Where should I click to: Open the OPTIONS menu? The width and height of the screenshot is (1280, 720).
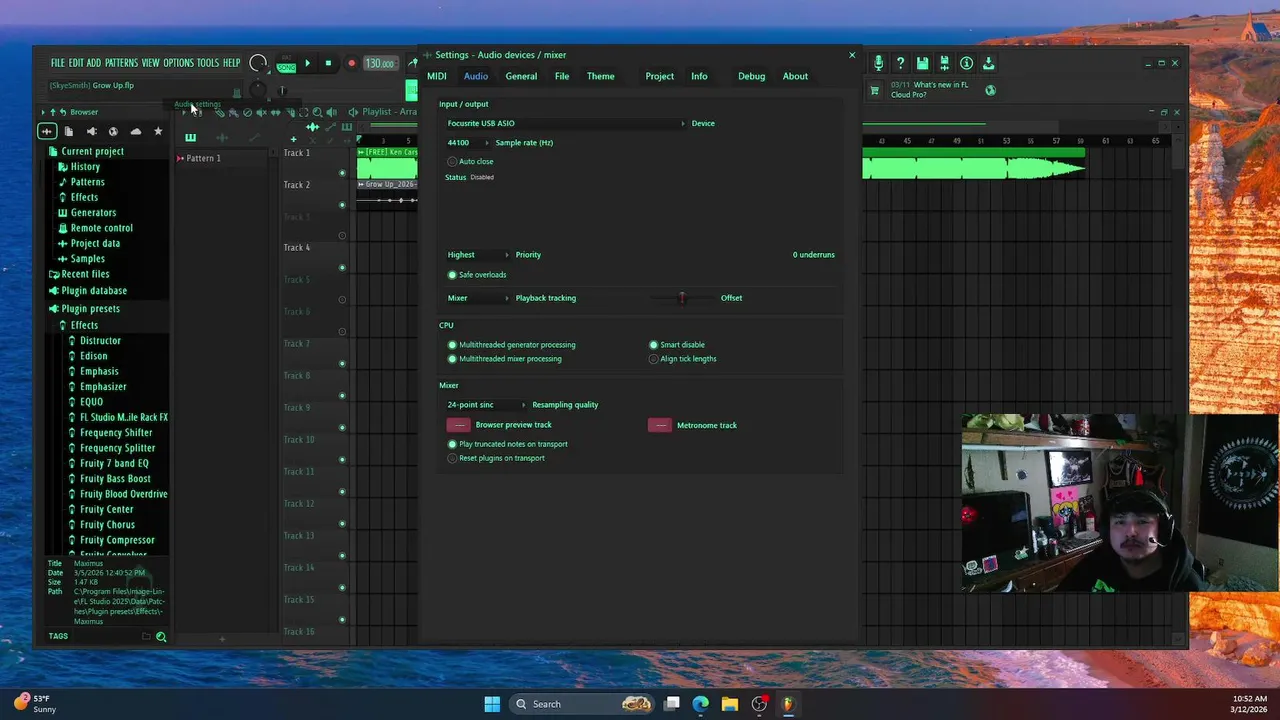(178, 63)
